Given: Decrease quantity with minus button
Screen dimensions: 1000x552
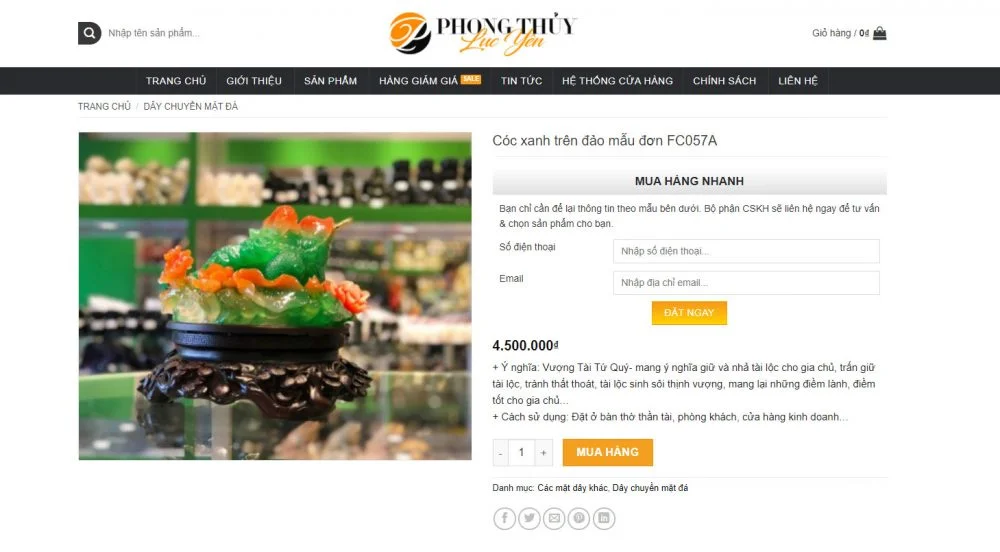Looking at the screenshot, I should tap(501, 453).
